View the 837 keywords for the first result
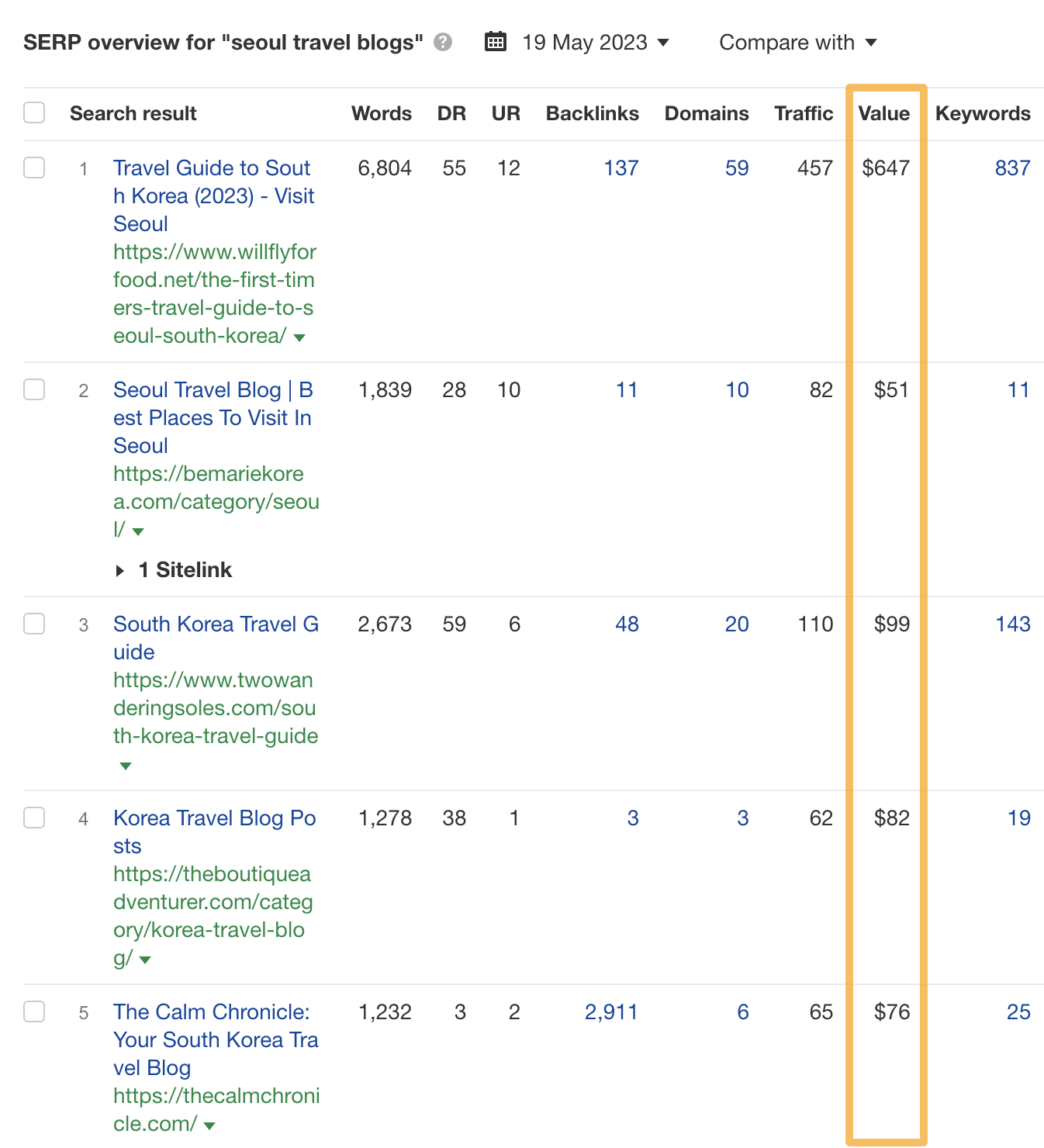 1012,168
